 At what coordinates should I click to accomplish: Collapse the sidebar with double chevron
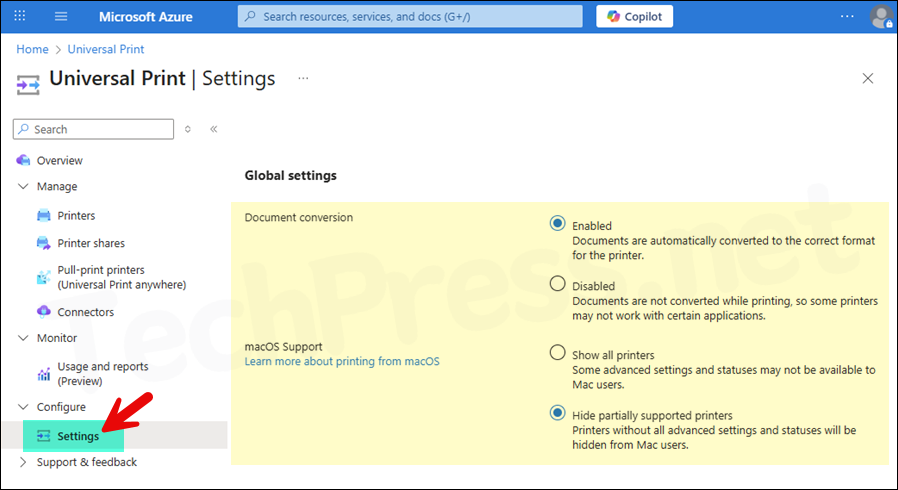coord(214,129)
